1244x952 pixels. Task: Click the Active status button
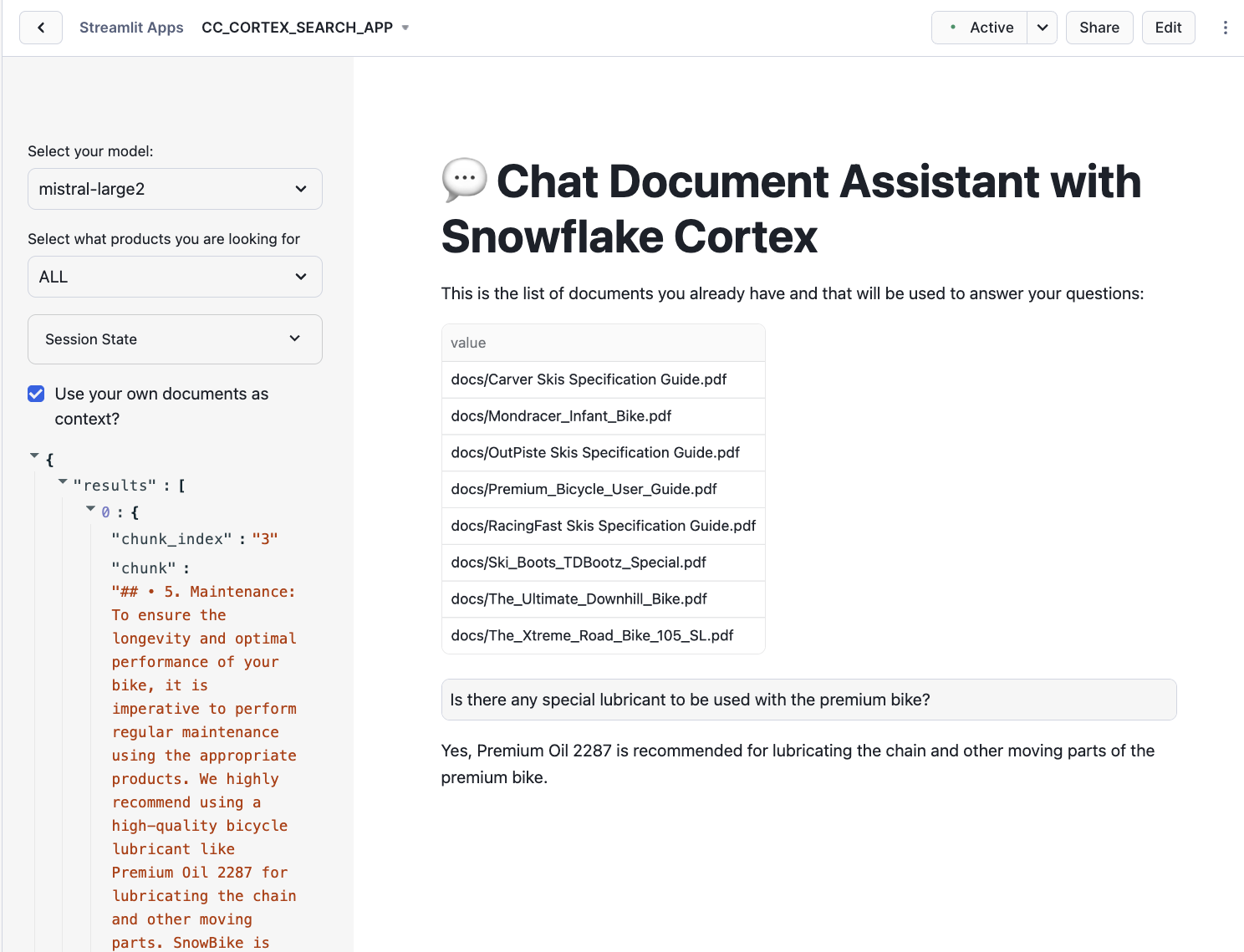[980, 28]
